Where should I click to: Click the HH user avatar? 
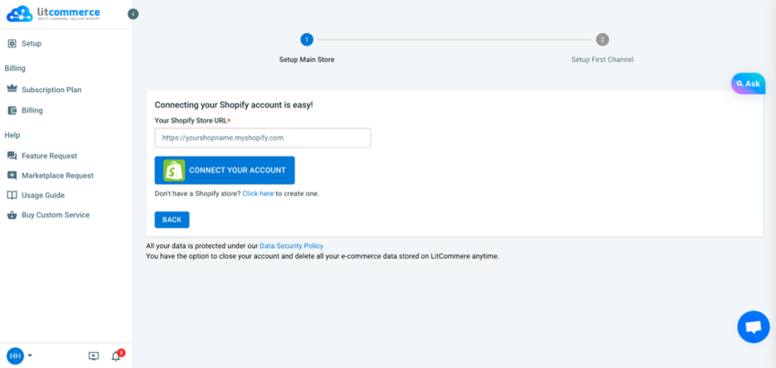tap(15, 356)
